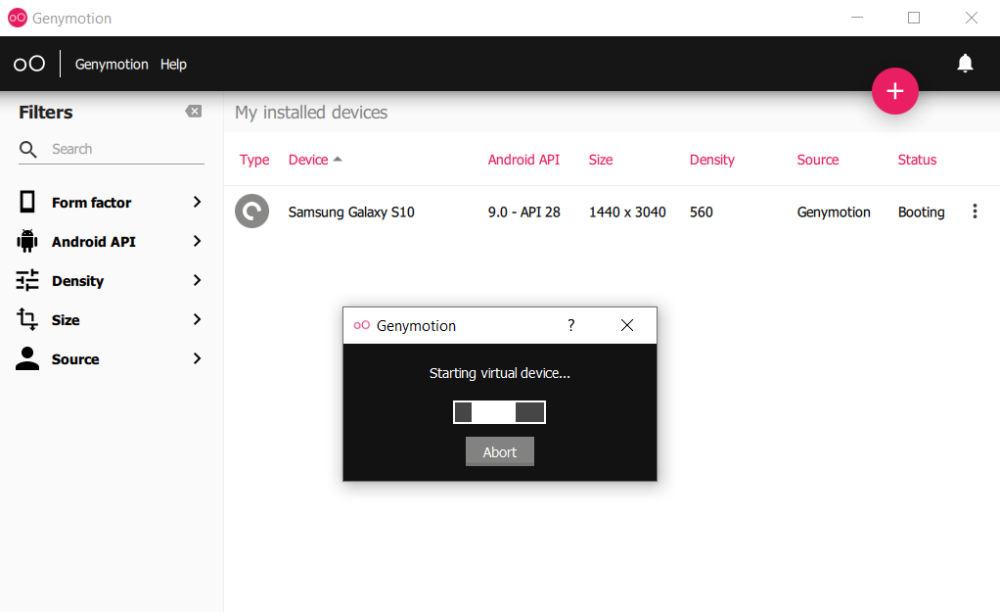Minimize the Genymotion window

click(857, 18)
